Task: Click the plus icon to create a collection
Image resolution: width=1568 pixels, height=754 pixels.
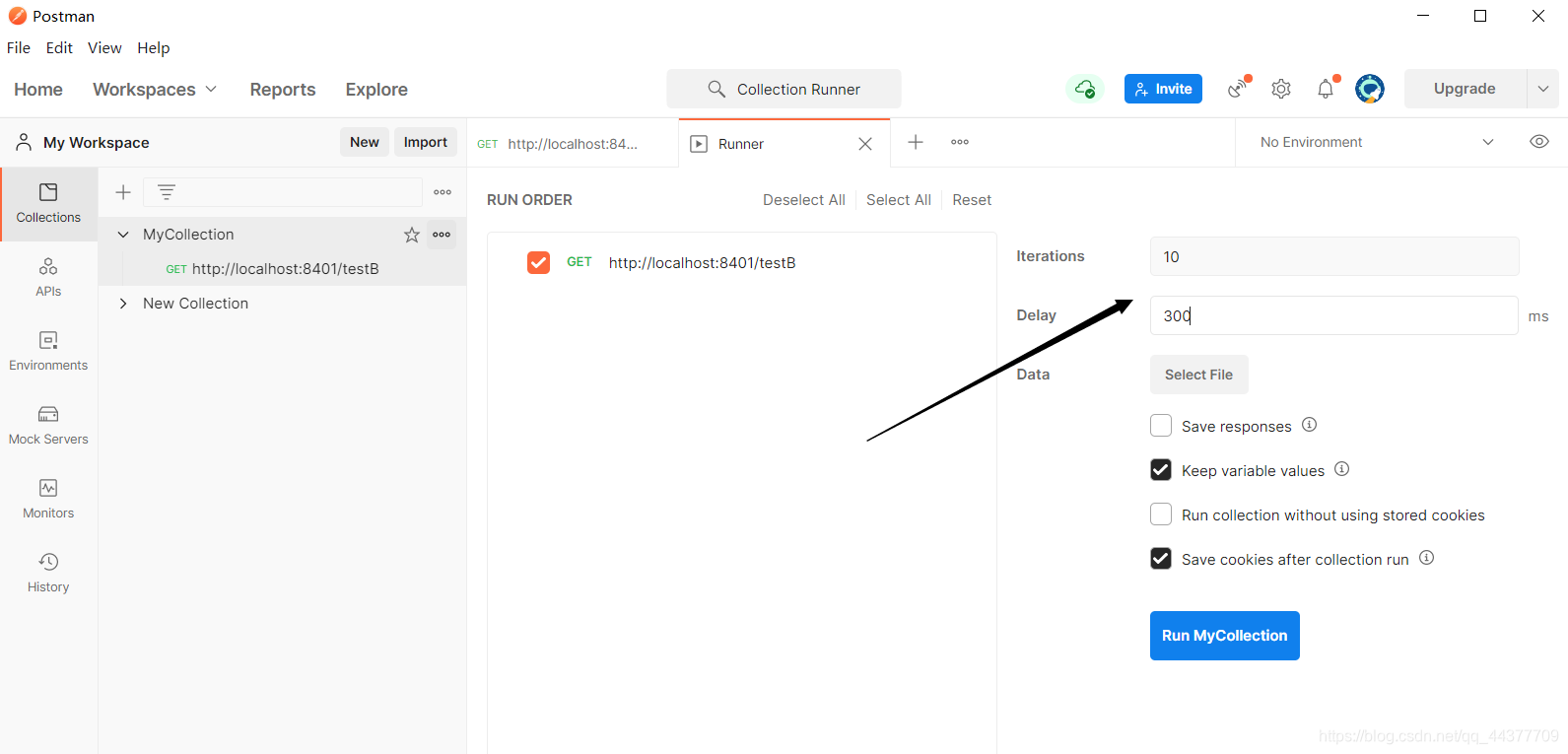Action: click(x=123, y=192)
